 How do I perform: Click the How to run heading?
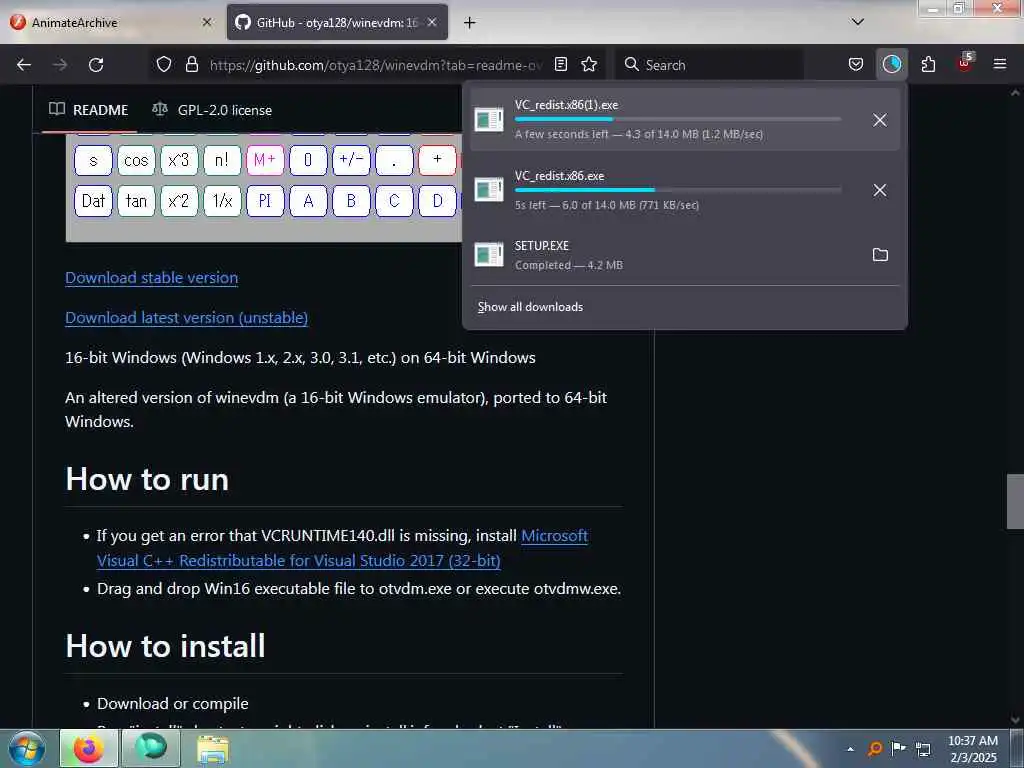147,479
